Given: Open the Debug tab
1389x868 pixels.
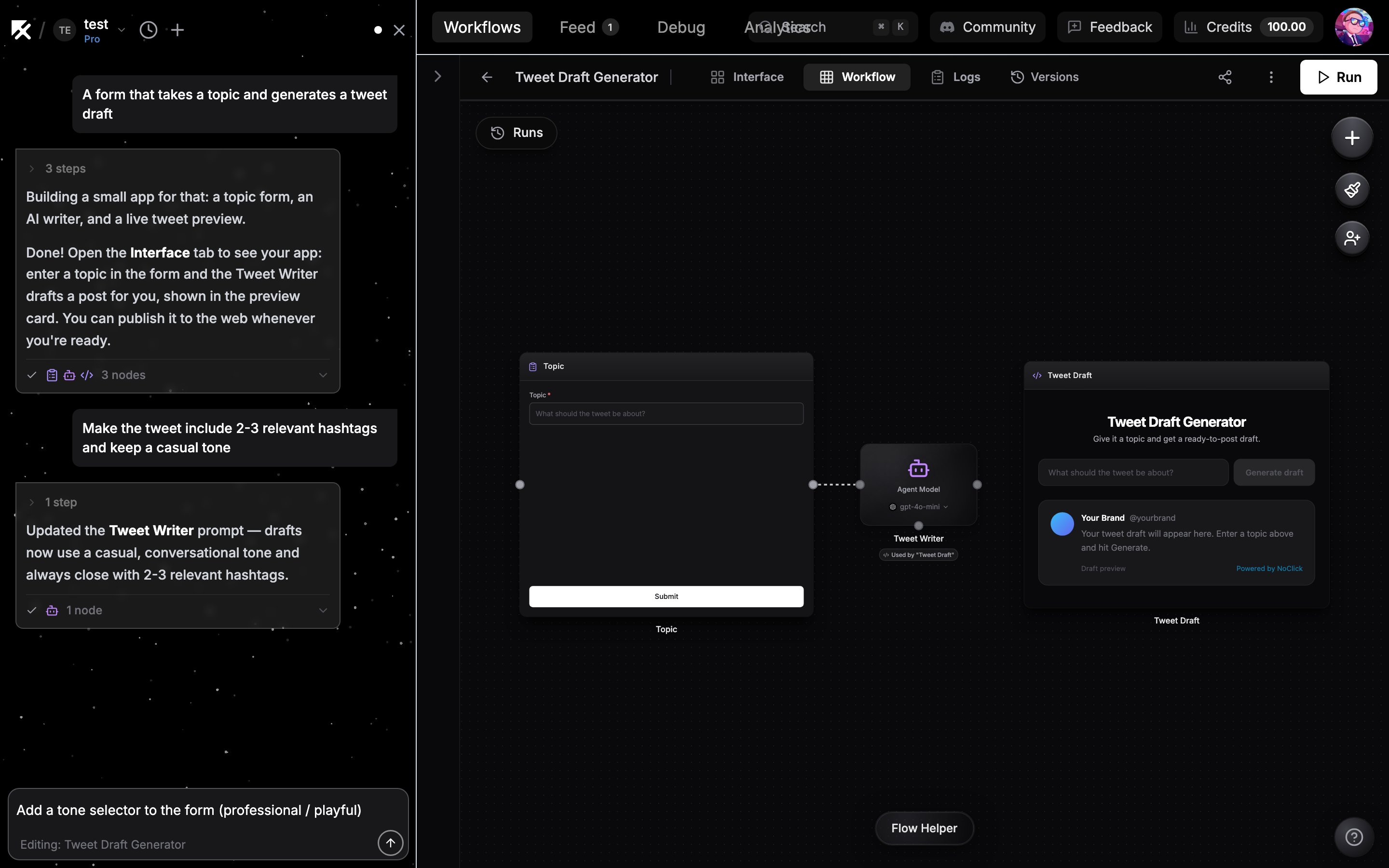Looking at the screenshot, I should (x=681, y=27).
